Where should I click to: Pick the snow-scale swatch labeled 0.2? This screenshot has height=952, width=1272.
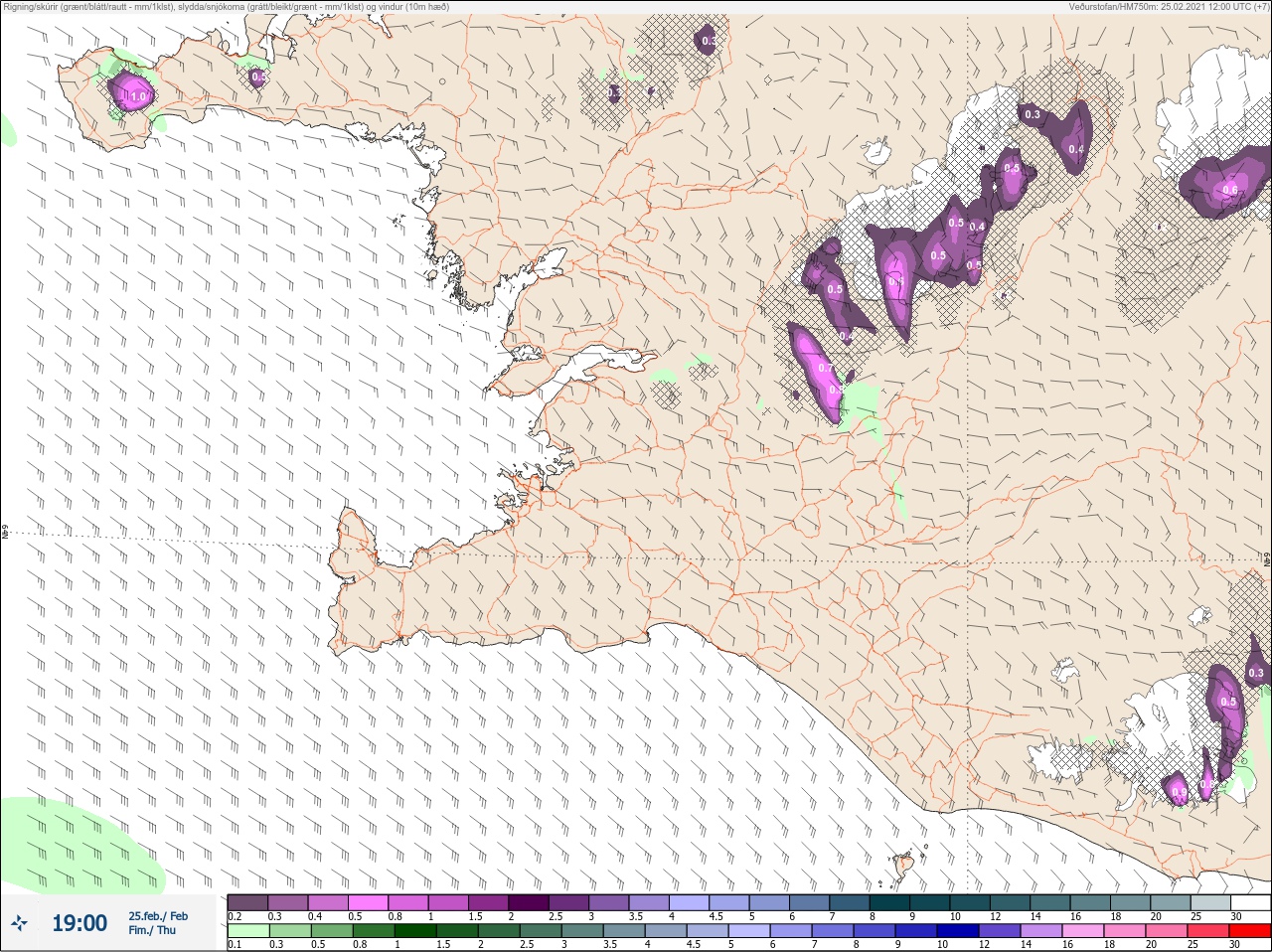(247, 902)
